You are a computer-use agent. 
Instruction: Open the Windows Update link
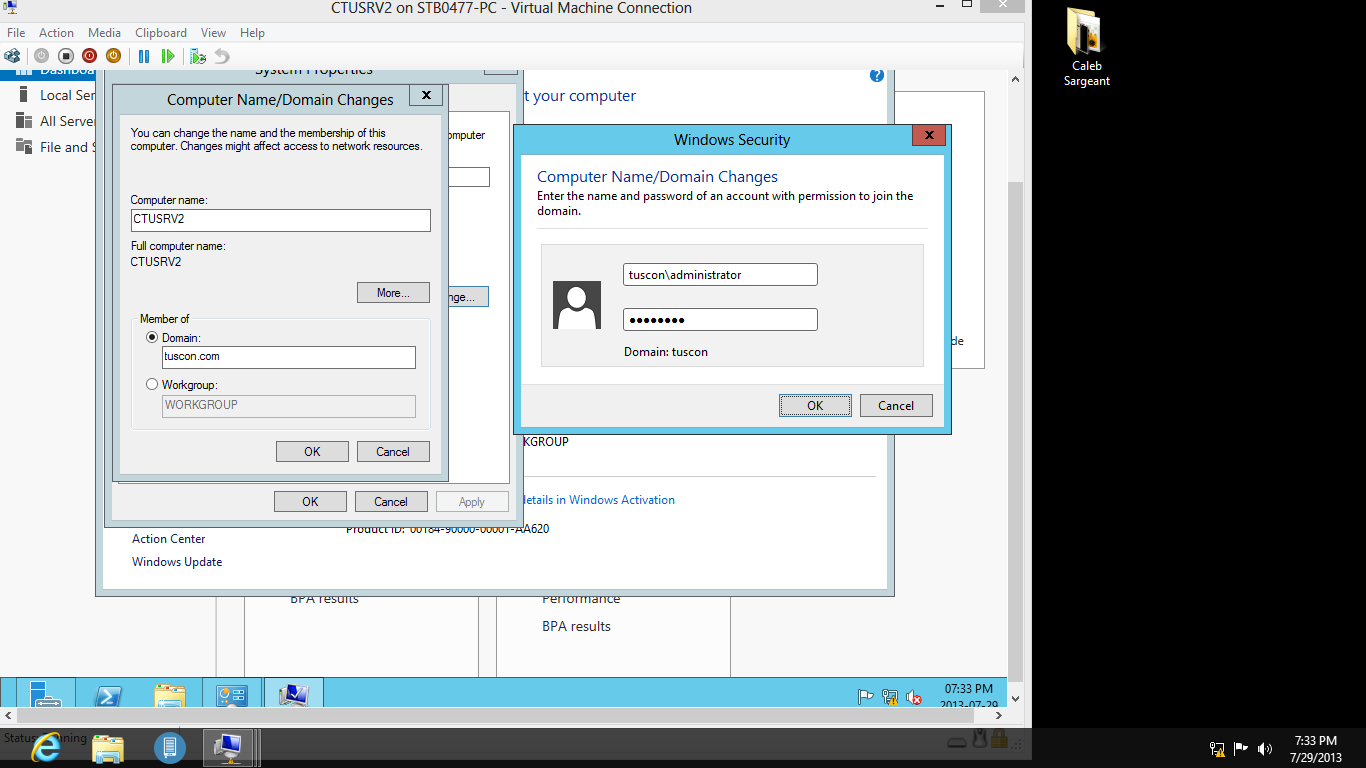(x=177, y=562)
